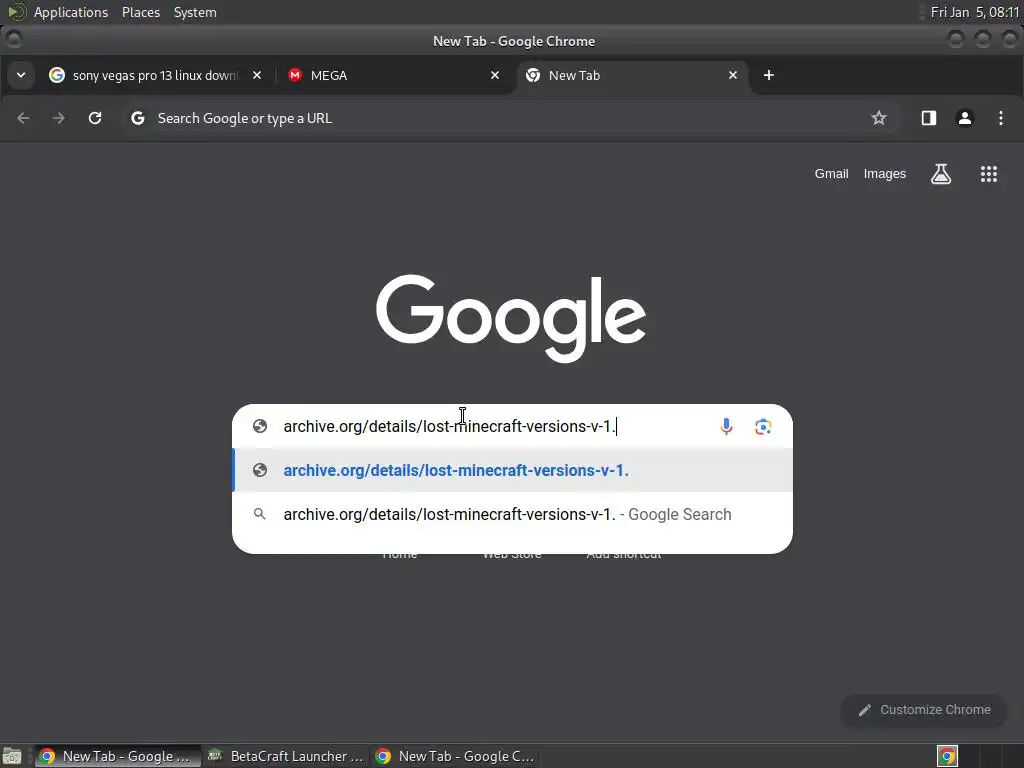
Task: Click the magnifier icon on search suggestion
Action: pyautogui.click(x=260, y=514)
